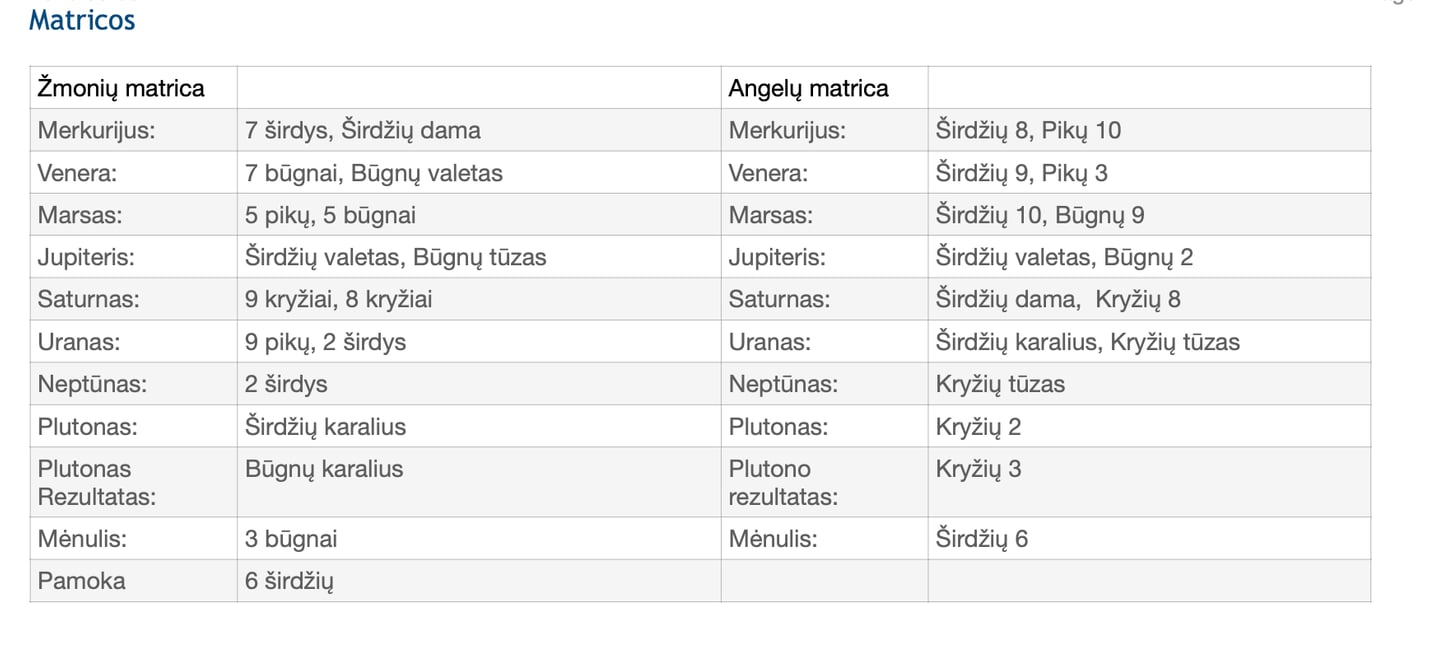Select the Žmonių matrica header cell
This screenshot has height=659, width=1440.
pyautogui.click(x=121, y=88)
